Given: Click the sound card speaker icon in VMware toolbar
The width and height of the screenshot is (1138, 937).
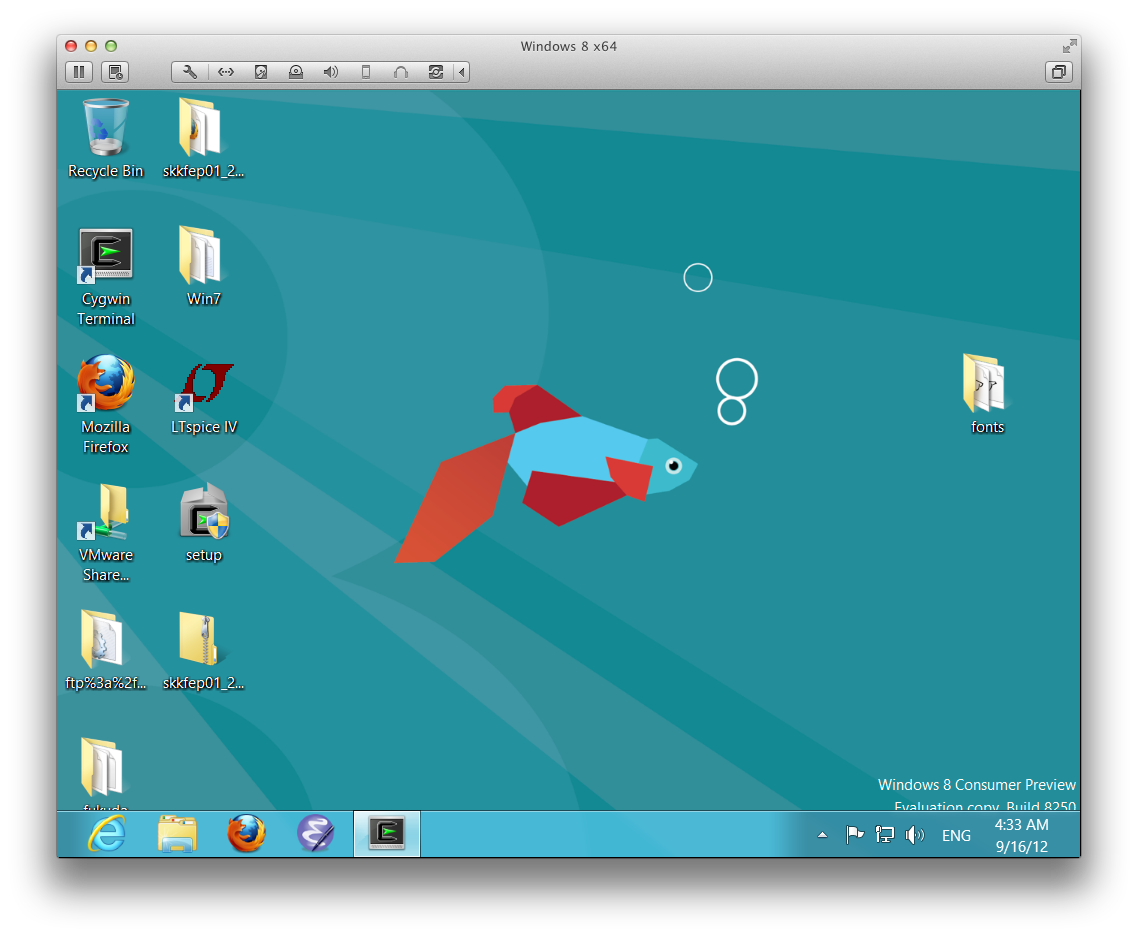Looking at the screenshot, I should (331, 72).
